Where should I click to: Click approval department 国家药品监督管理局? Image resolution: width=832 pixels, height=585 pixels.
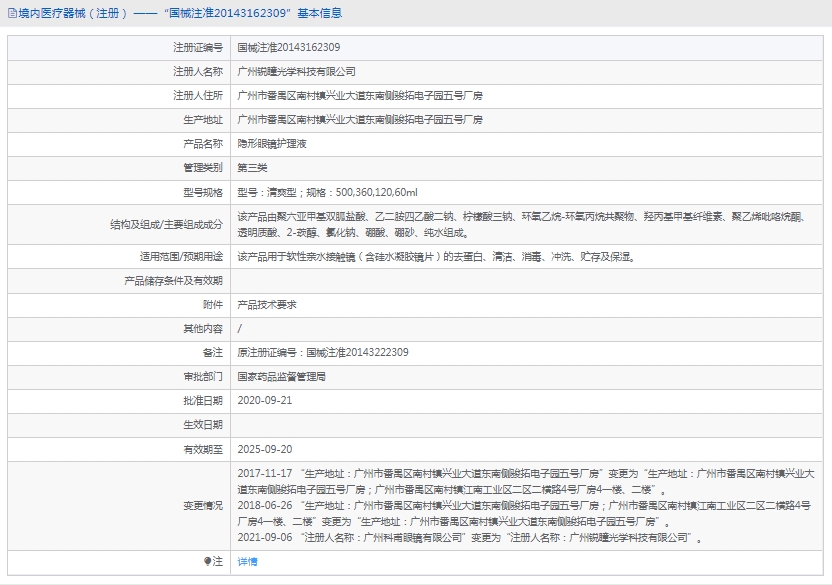pyautogui.click(x=281, y=377)
